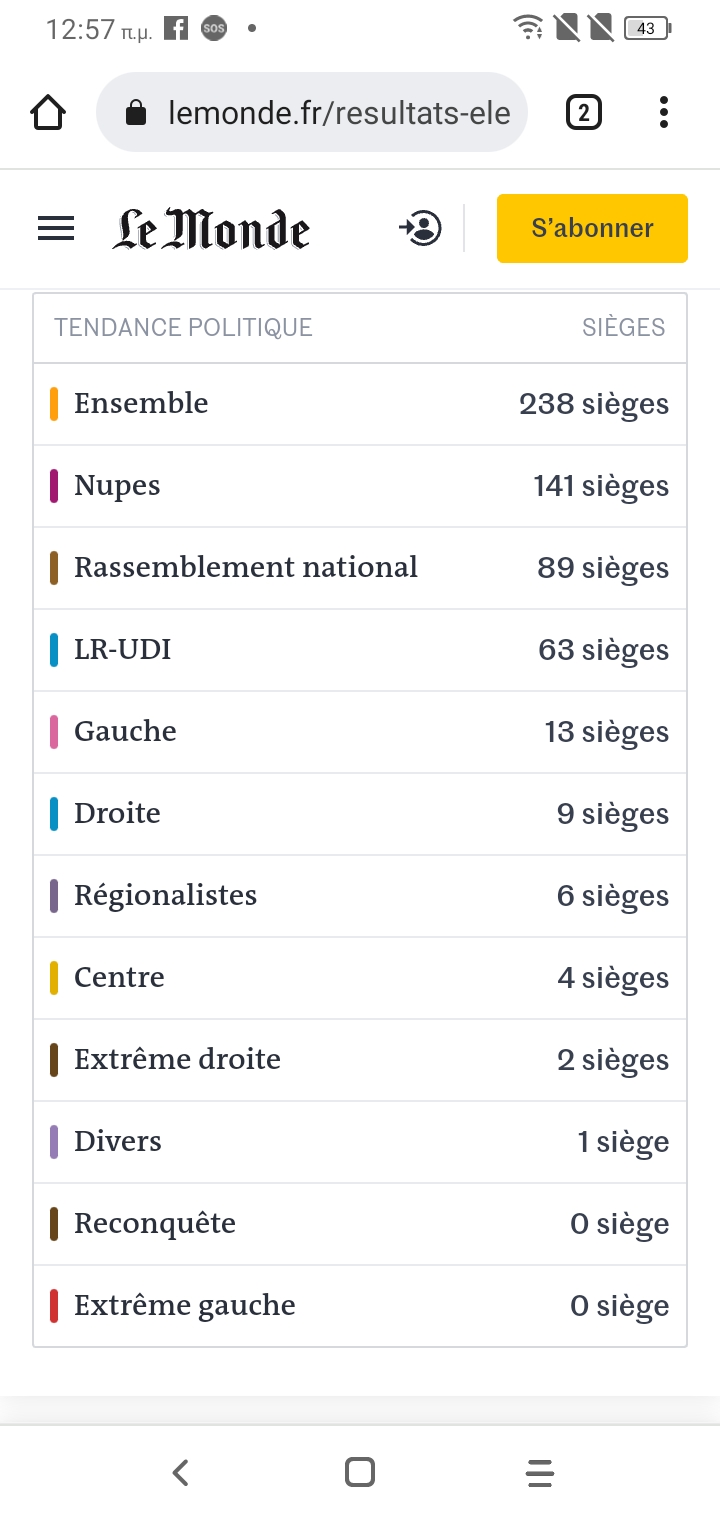This screenshot has width=720, height=1520.
Task: Open Le Monde hamburger menu
Action: 56,229
